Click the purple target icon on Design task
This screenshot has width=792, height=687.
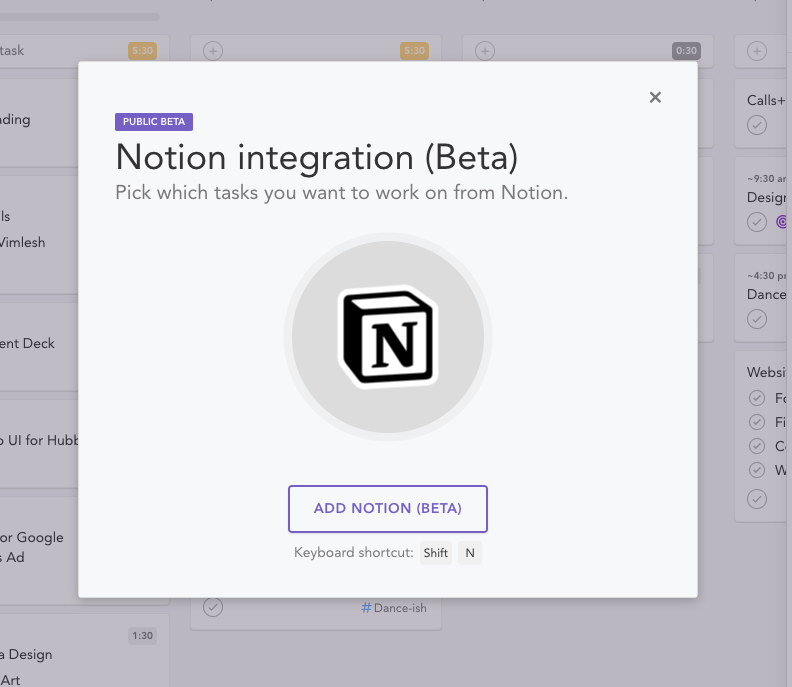tap(783, 222)
